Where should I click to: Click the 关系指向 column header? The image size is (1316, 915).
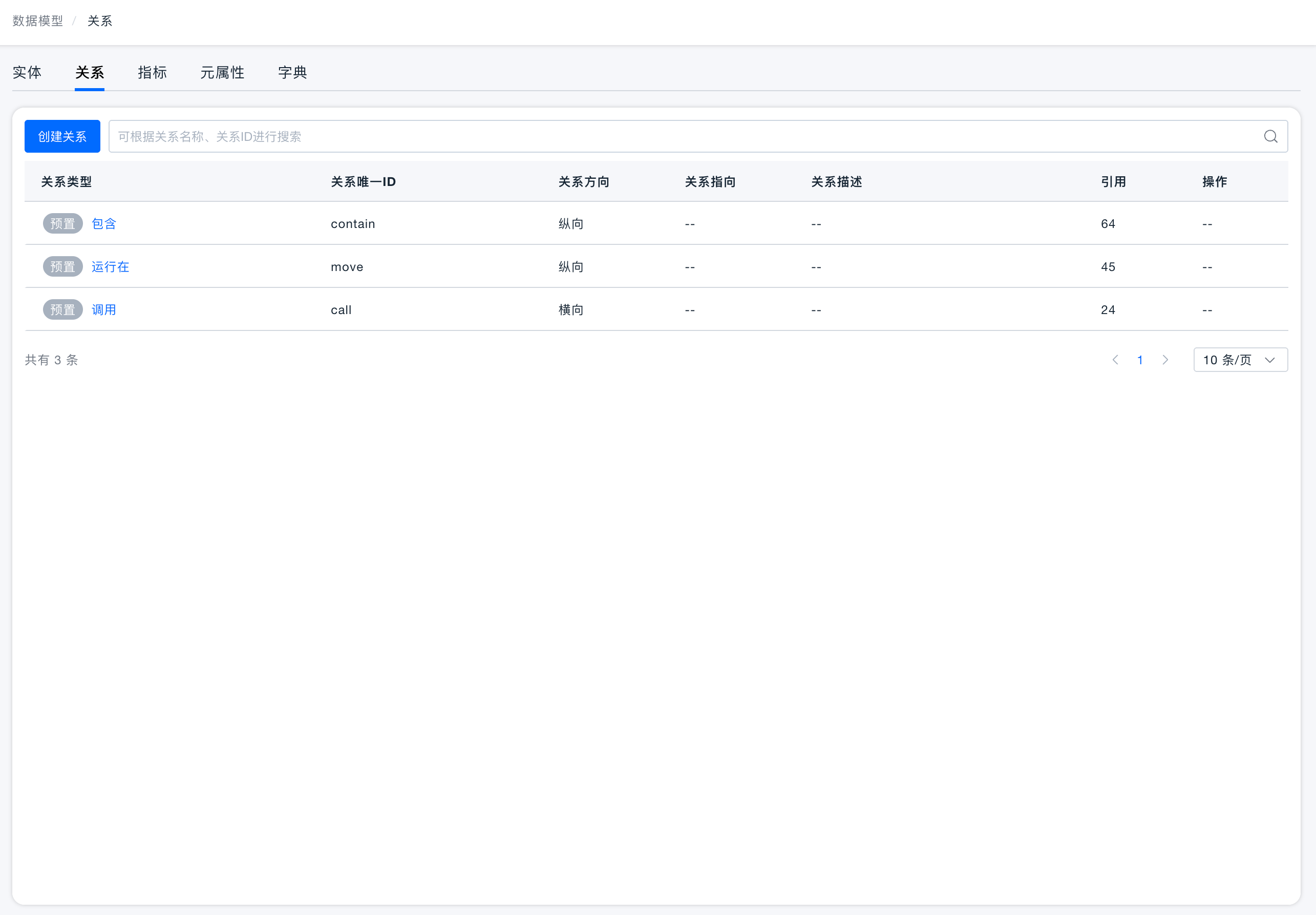[710, 182]
